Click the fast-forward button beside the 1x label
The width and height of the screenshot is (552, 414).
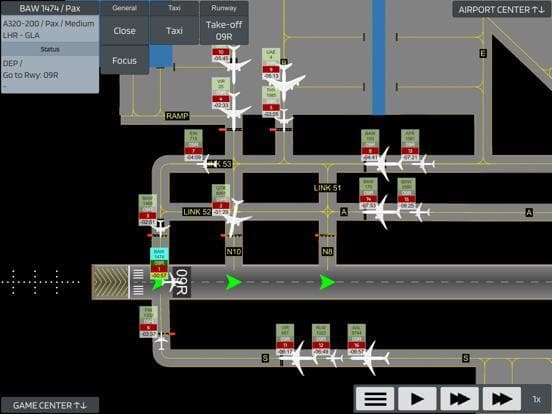tap(502, 399)
